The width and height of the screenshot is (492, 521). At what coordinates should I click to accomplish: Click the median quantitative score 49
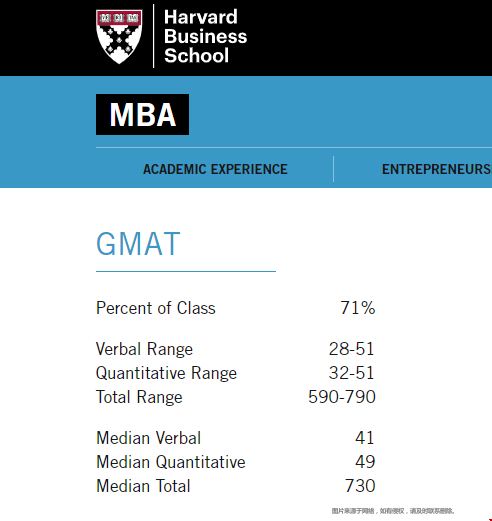point(365,462)
